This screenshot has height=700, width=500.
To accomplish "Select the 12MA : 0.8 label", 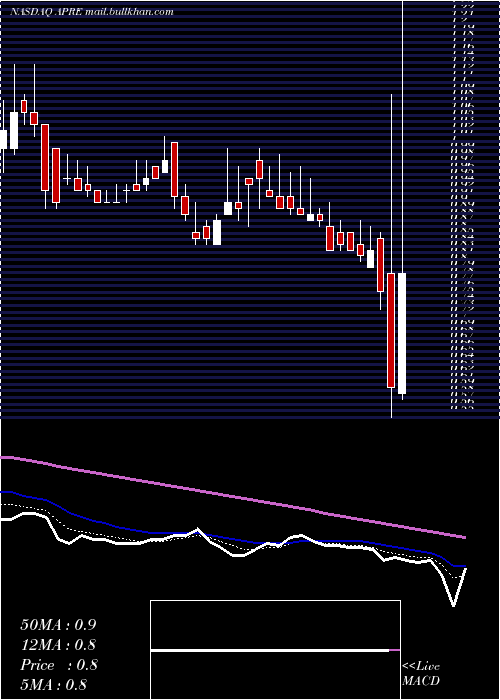I will click(x=58, y=645).
